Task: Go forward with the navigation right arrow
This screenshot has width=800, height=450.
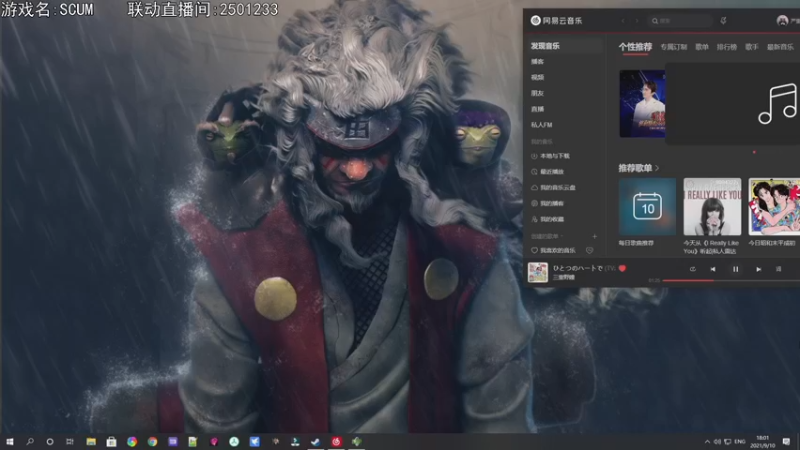Action: point(637,21)
